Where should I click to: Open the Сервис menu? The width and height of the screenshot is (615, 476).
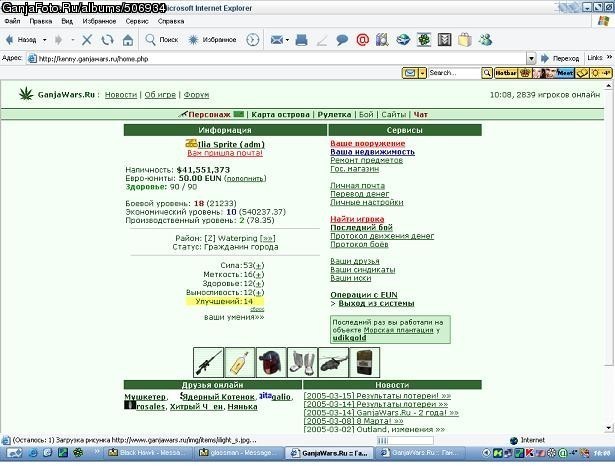point(137,21)
